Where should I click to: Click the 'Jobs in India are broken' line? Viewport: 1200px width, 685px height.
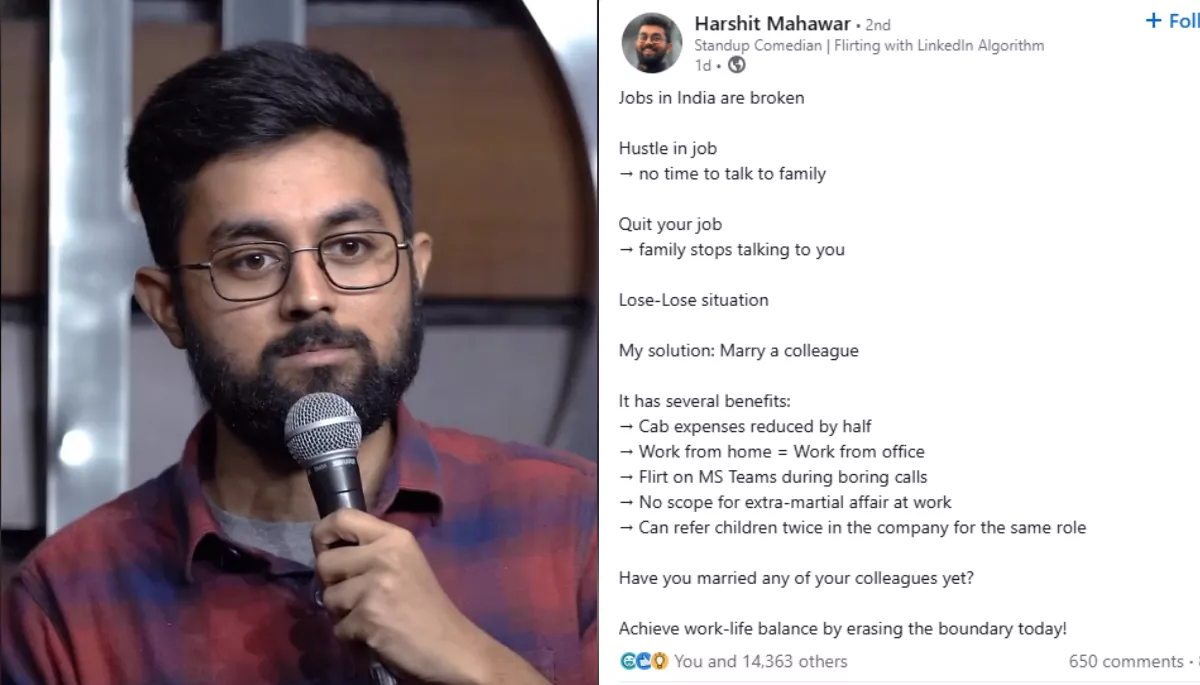point(711,98)
